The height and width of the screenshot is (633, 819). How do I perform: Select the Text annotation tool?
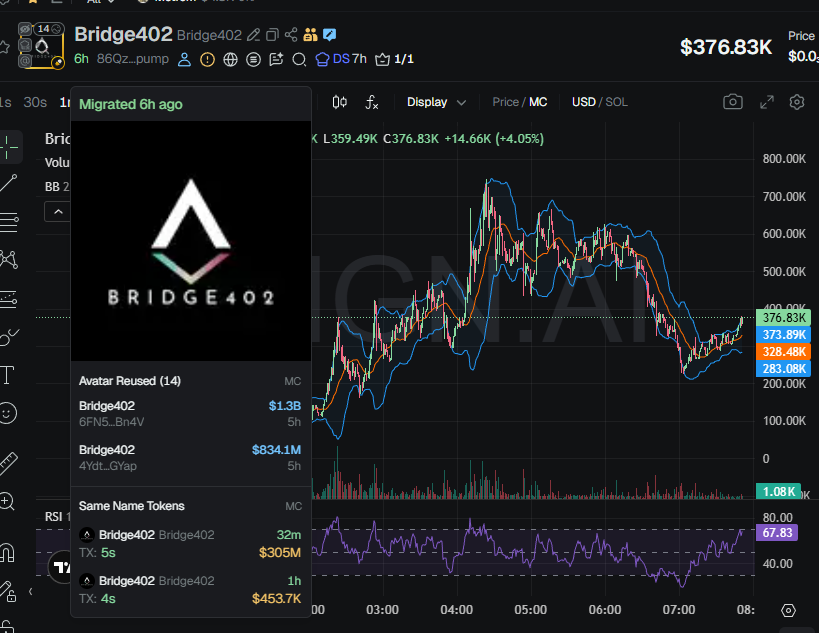pos(7,375)
